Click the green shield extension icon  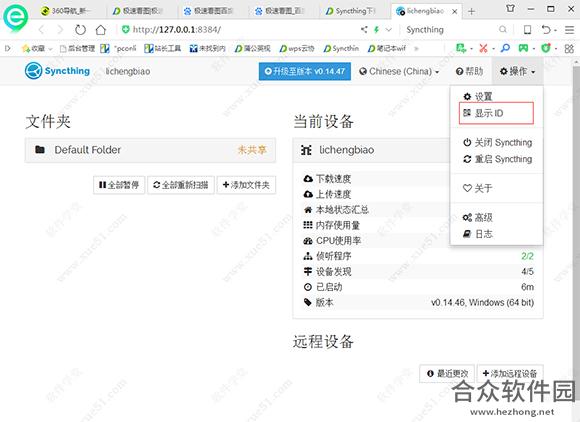[546, 48]
